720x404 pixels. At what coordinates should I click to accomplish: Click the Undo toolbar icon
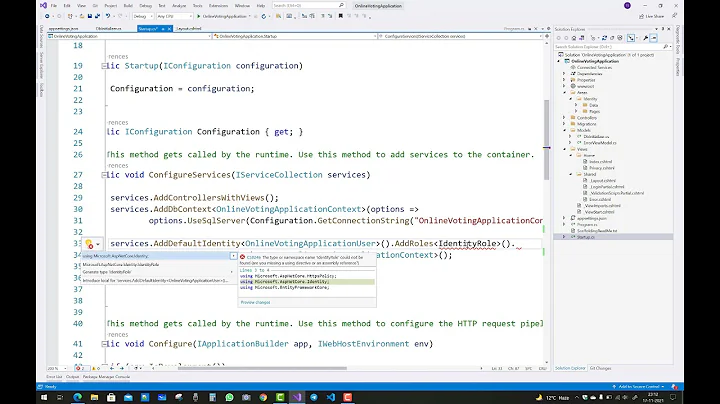click(108, 16)
